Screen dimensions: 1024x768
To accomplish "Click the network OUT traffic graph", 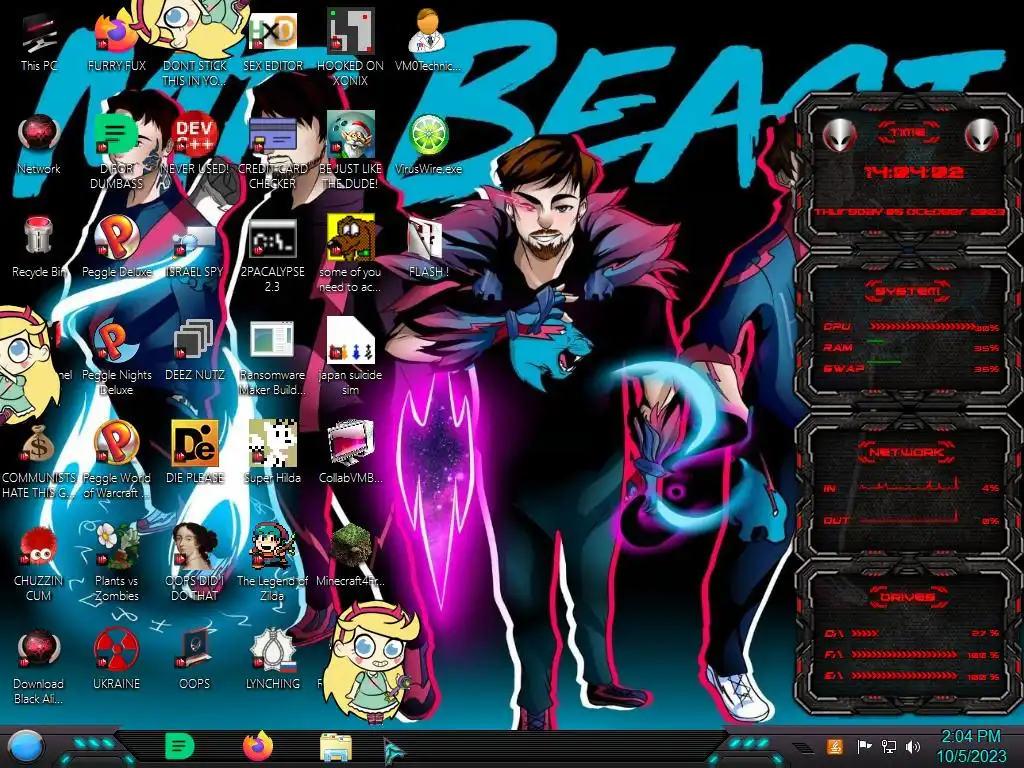I will click(x=908, y=518).
